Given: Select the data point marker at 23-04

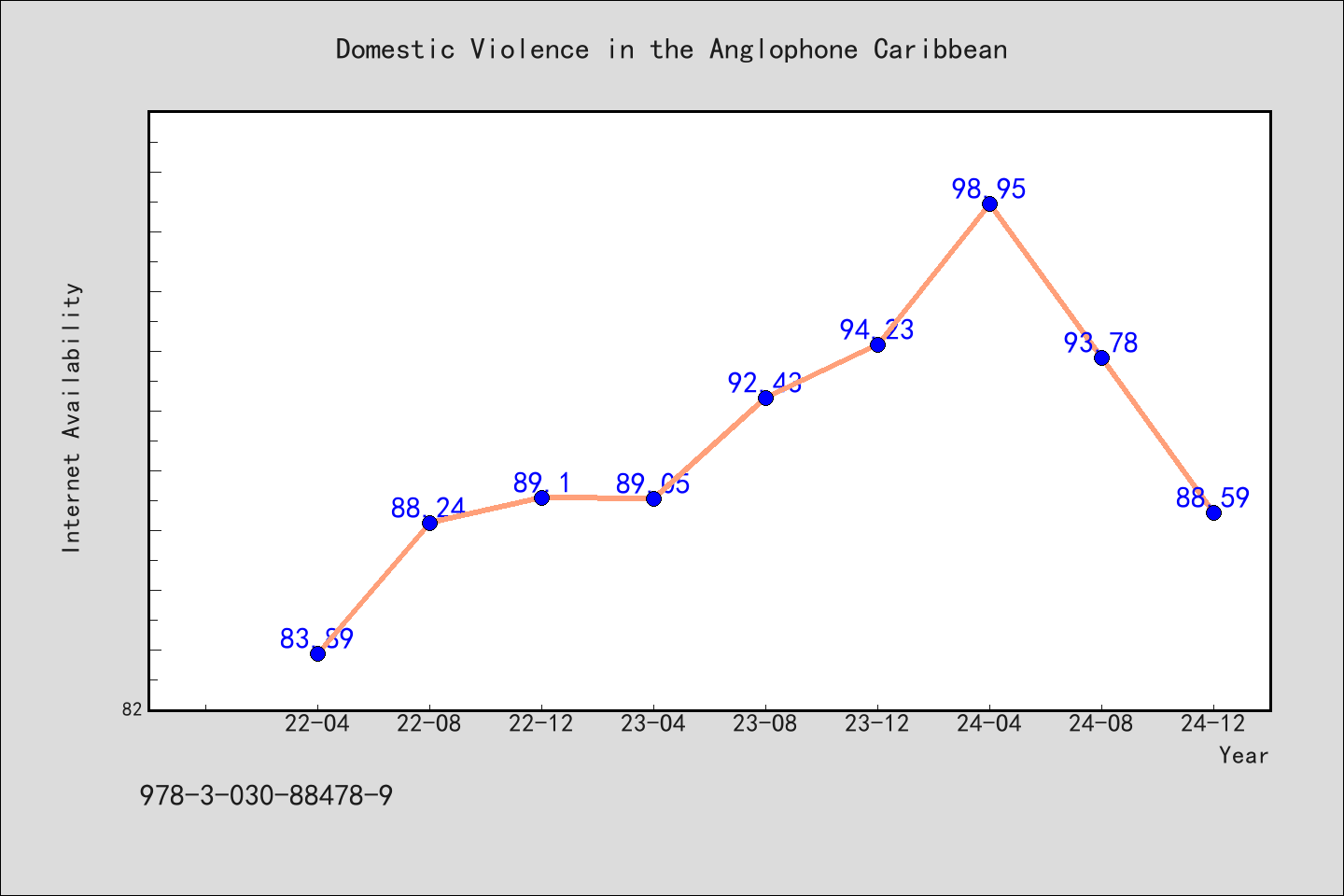Looking at the screenshot, I should (653, 498).
